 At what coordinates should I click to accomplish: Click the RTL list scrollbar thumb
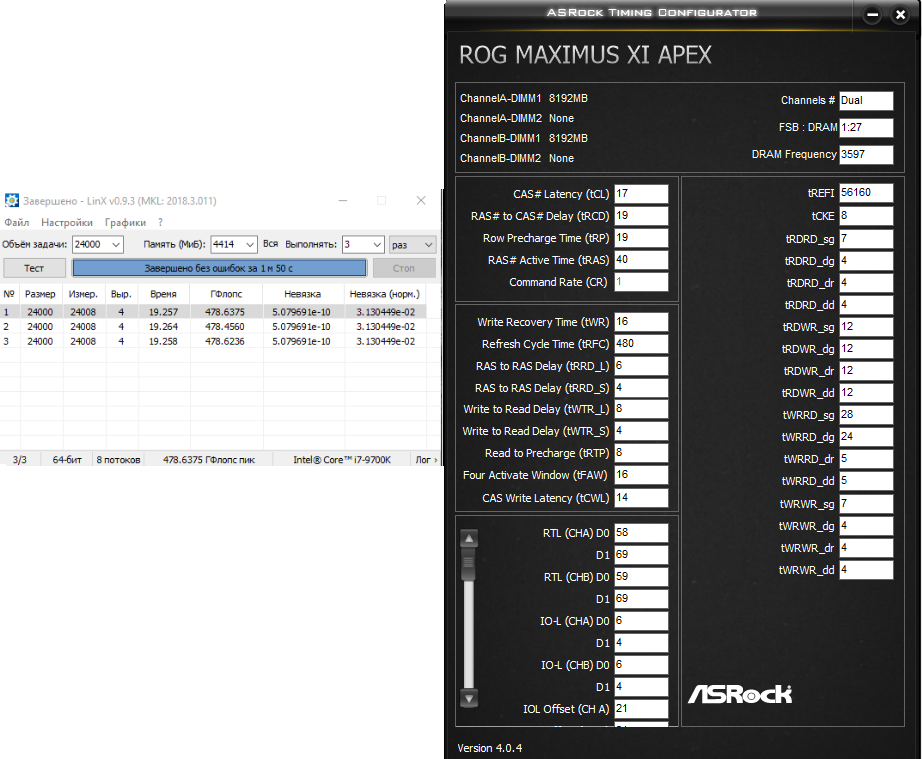(x=469, y=565)
